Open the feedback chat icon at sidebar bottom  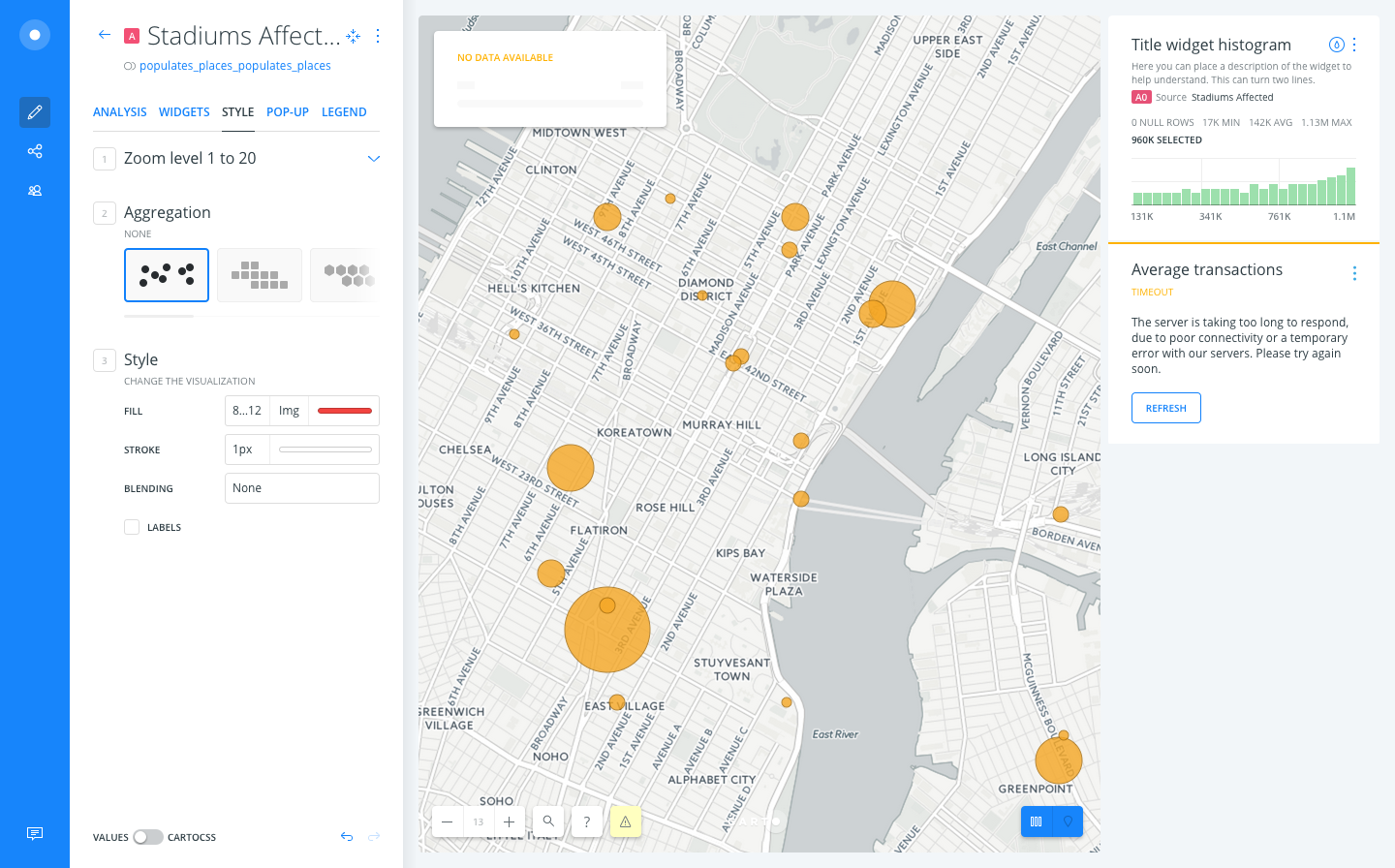tap(35, 833)
